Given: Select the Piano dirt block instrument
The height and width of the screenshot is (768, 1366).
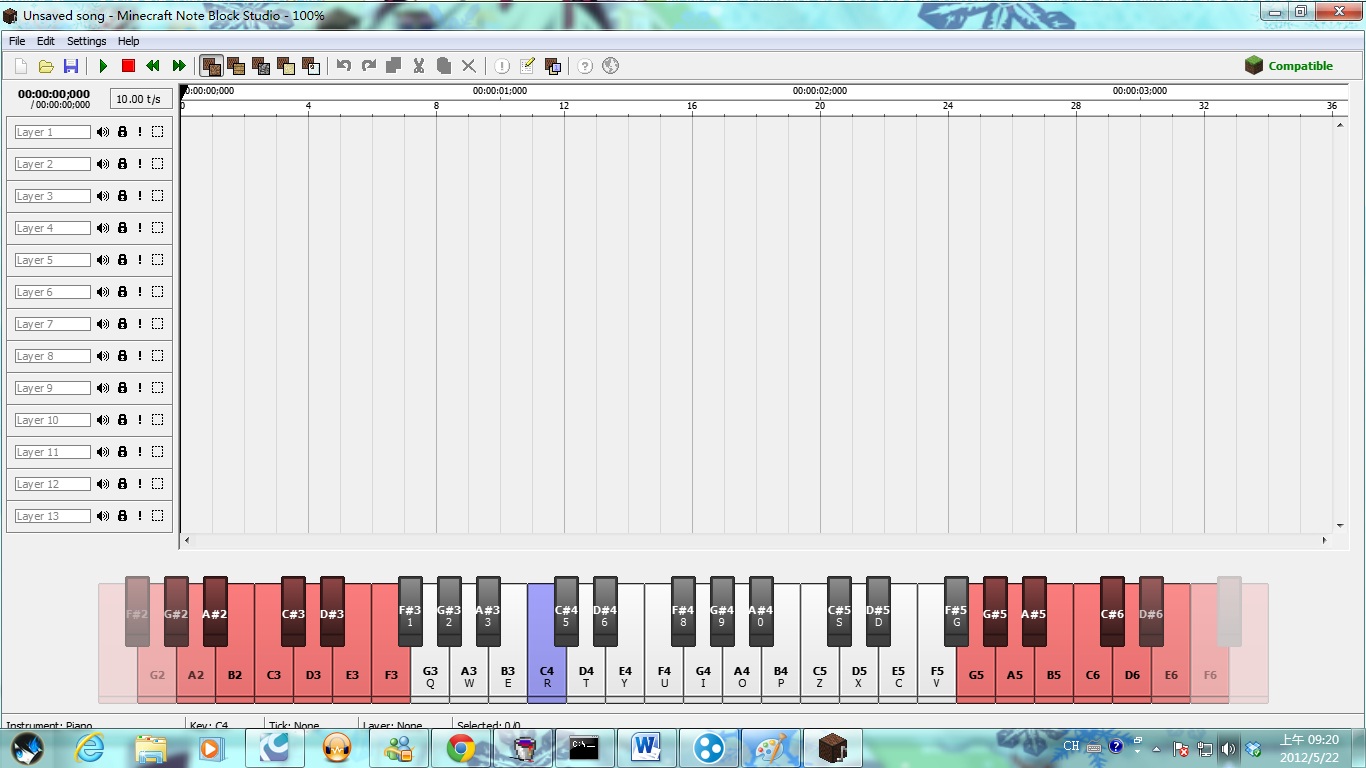Looking at the screenshot, I should [x=211, y=66].
